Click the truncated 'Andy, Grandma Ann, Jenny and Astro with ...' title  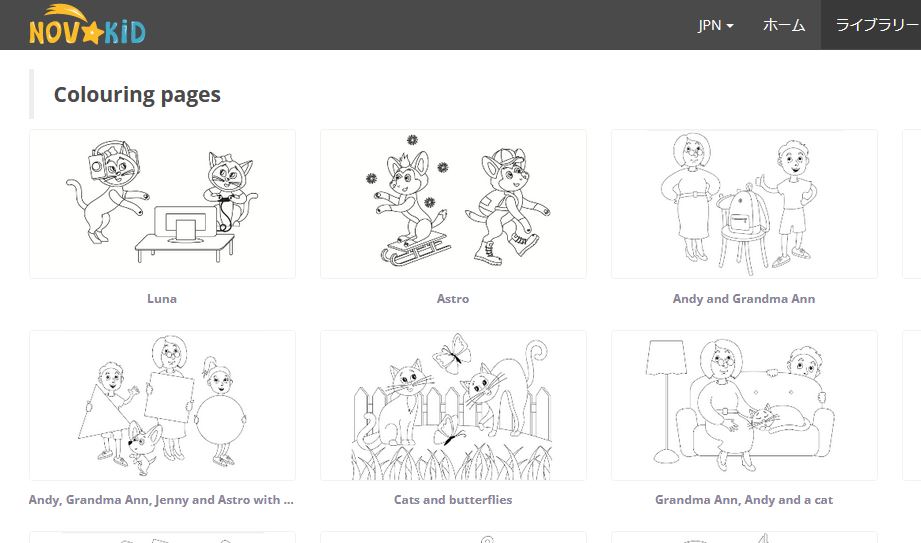(x=162, y=500)
